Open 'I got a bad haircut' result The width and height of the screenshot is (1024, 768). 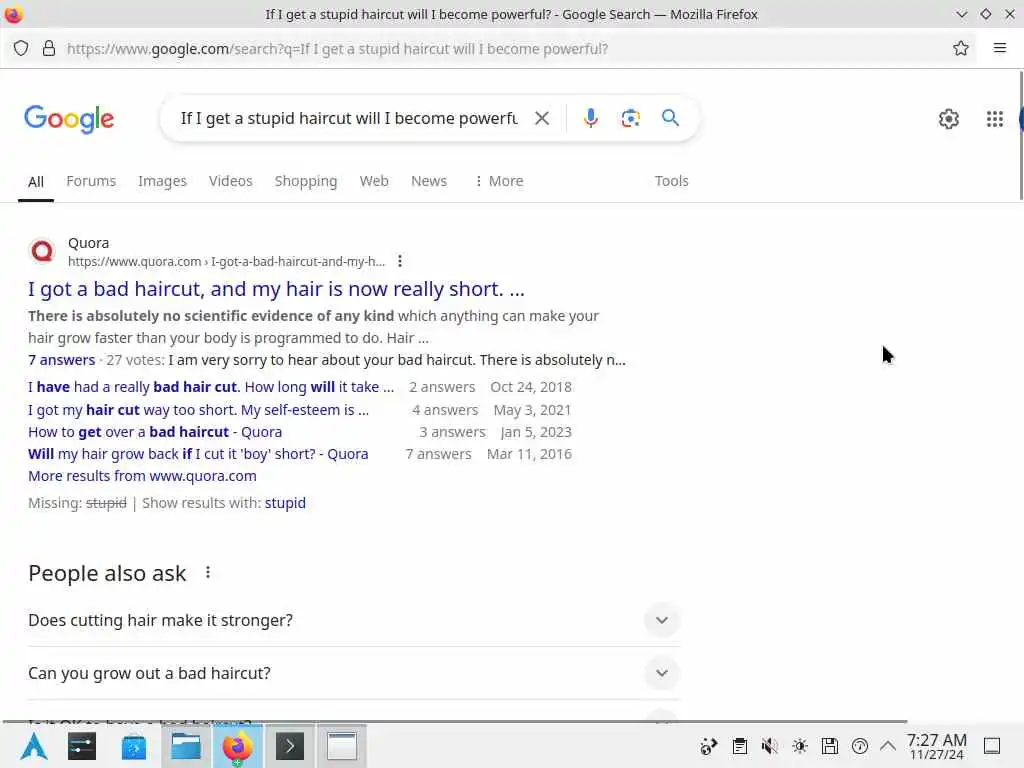pyautogui.click(x=276, y=289)
